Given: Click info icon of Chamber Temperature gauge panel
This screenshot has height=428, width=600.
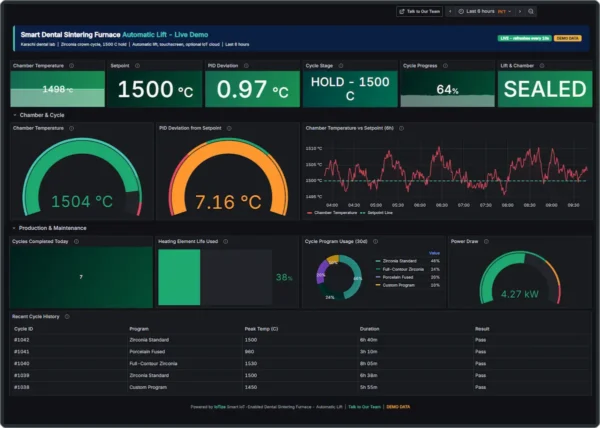Looking at the screenshot, I should click(x=72, y=128).
